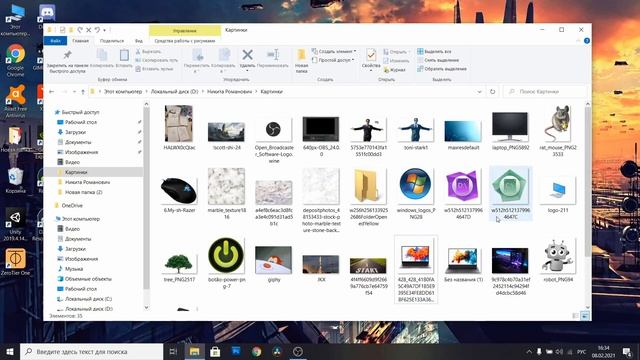Click the refresh button next to address bar

click(x=493, y=91)
